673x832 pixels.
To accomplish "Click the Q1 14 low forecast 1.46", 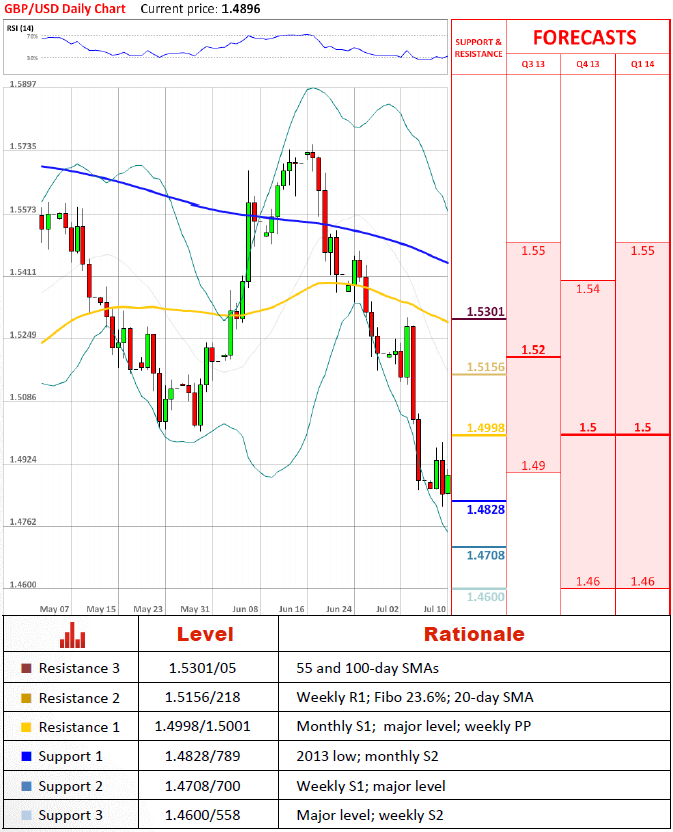I will click(642, 582).
